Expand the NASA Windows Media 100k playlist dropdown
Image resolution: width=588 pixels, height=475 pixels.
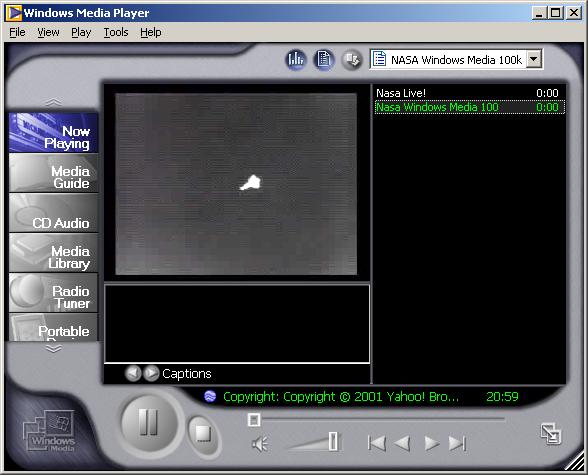coord(534,59)
